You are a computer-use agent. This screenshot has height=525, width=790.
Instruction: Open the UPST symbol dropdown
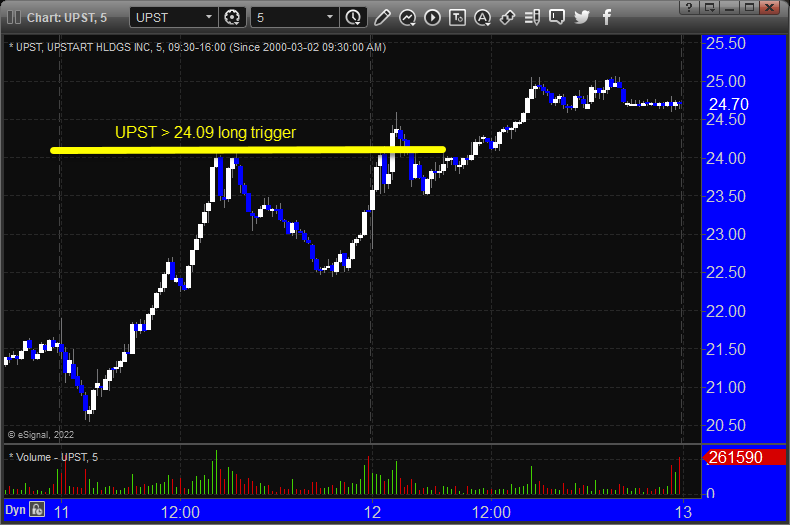click(x=174, y=18)
